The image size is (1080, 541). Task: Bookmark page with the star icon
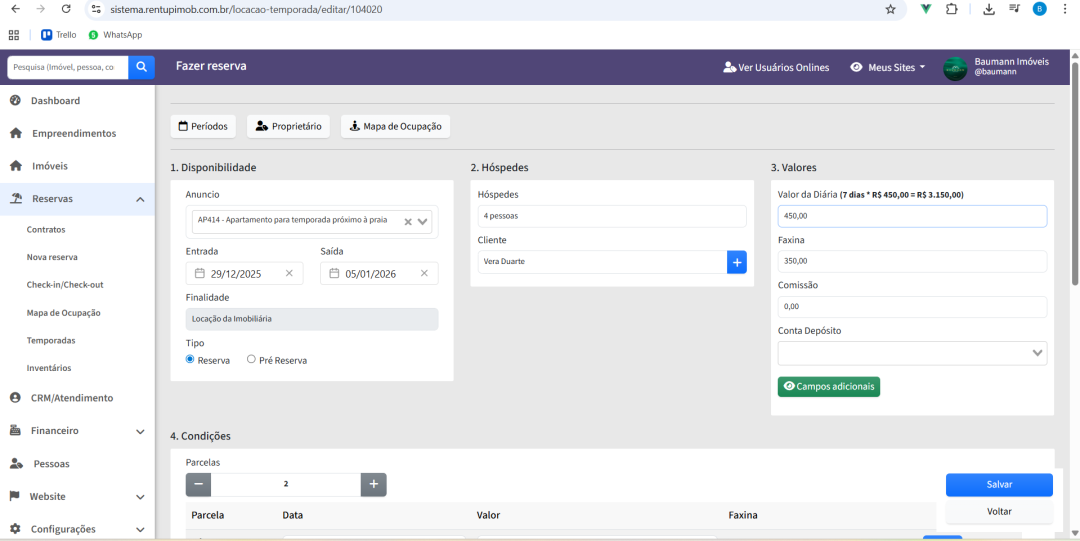tap(890, 9)
